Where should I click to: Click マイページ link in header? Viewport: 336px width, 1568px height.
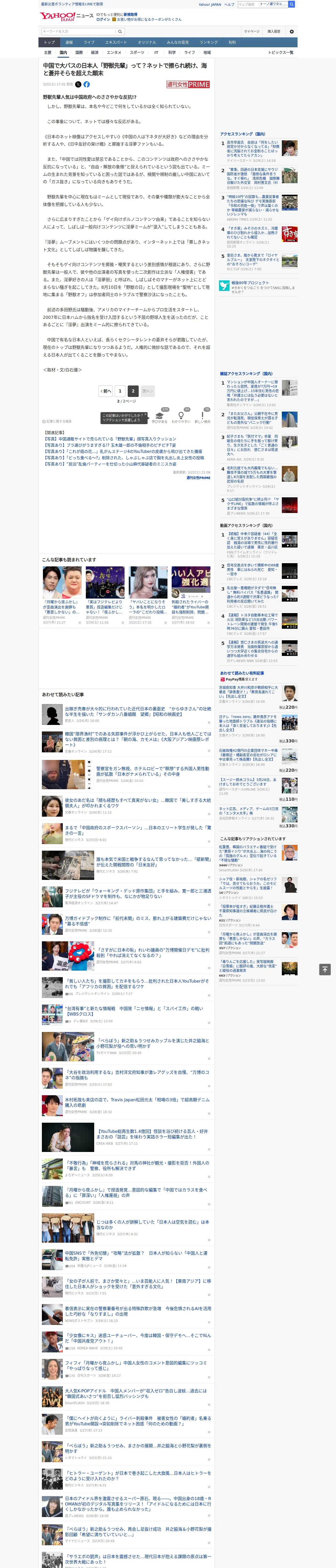(x=252, y=31)
